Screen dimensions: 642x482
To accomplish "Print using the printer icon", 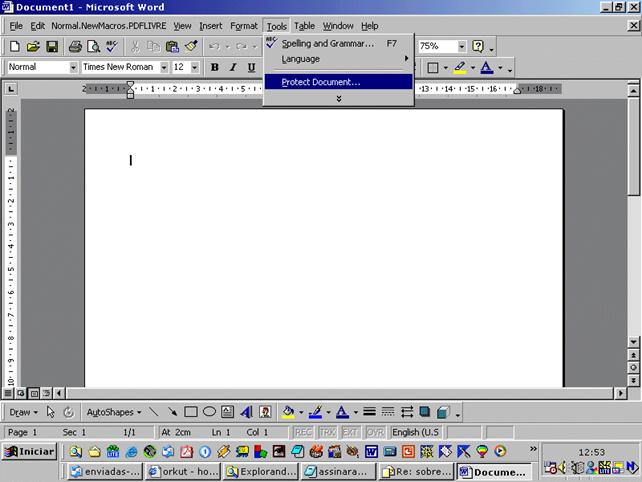I will tap(75, 46).
